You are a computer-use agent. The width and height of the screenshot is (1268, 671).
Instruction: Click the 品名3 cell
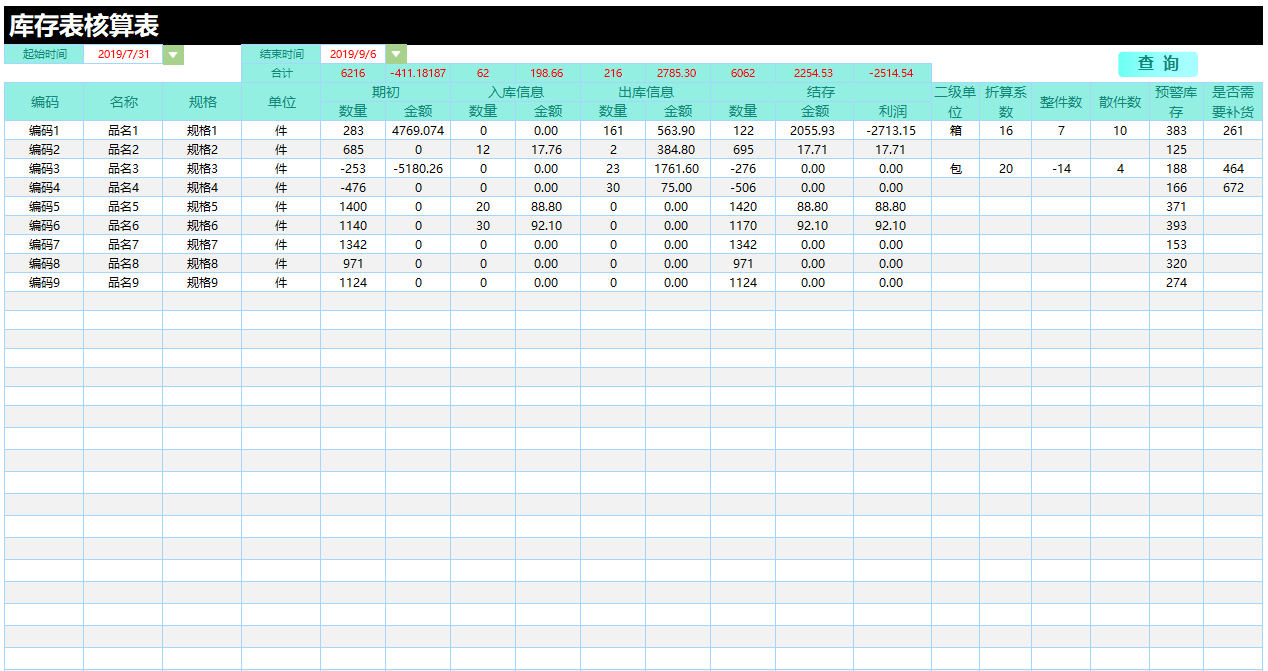(x=123, y=169)
